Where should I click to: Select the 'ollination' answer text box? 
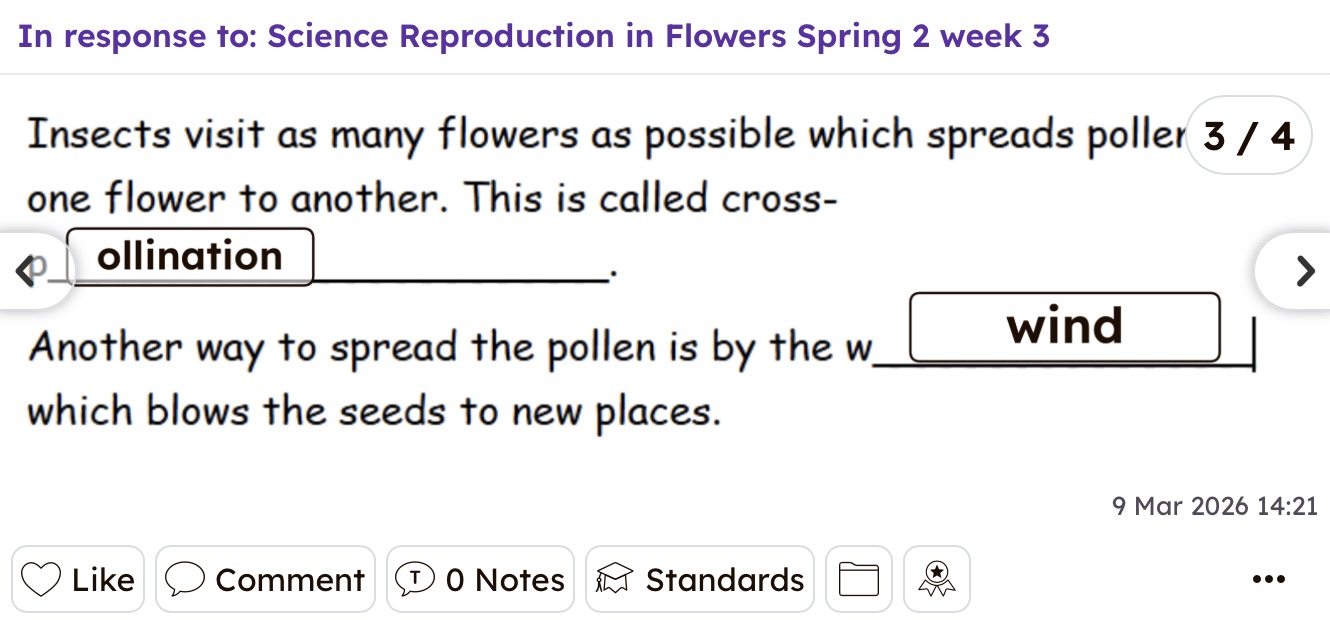(x=190, y=257)
